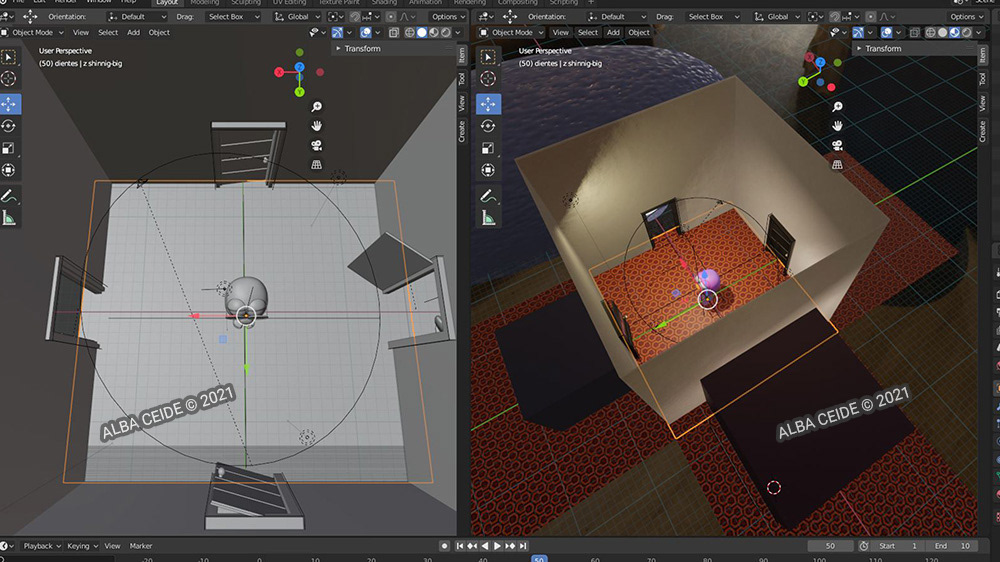Viewport: 1000px width, 562px height.
Task: Open the Playback popover in timeline
Action: point(41,546)
